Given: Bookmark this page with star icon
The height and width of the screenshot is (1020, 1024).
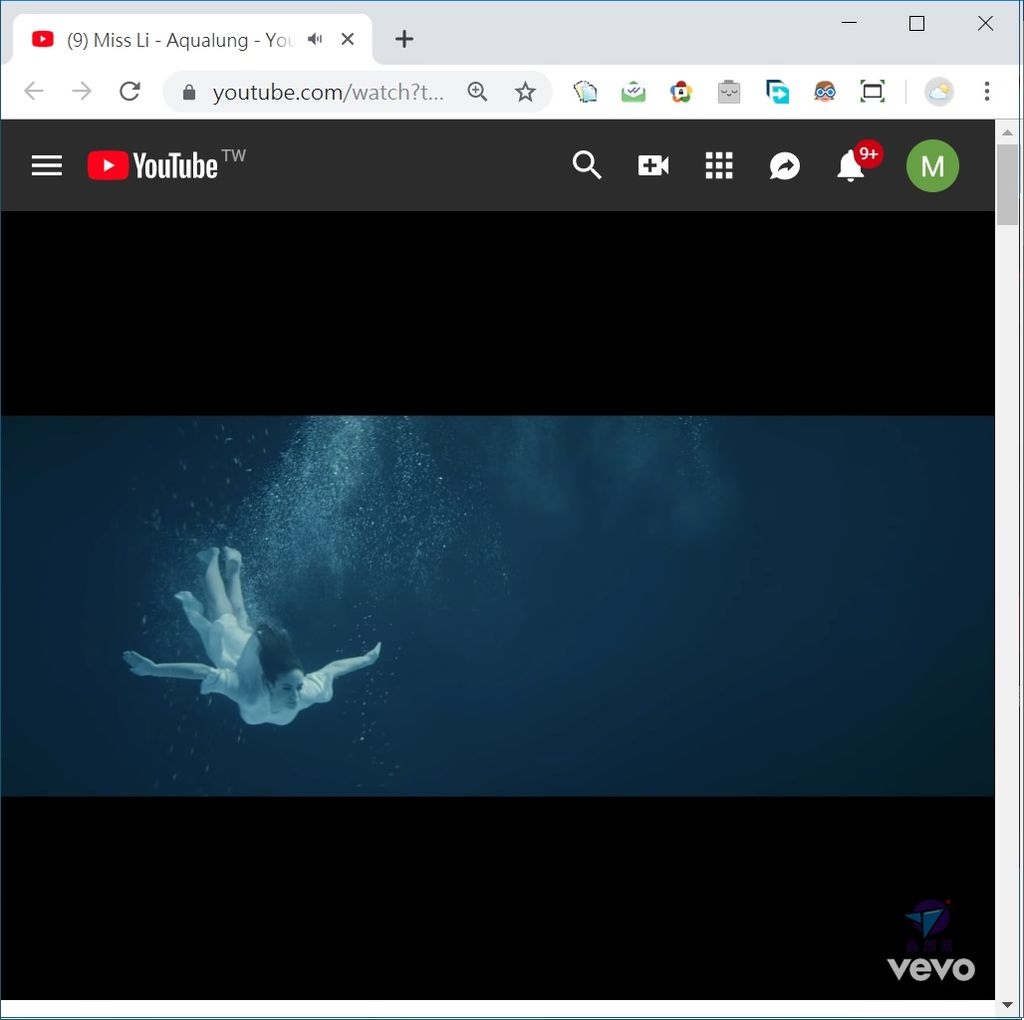Looking at the screenshot, I should 525,91.
